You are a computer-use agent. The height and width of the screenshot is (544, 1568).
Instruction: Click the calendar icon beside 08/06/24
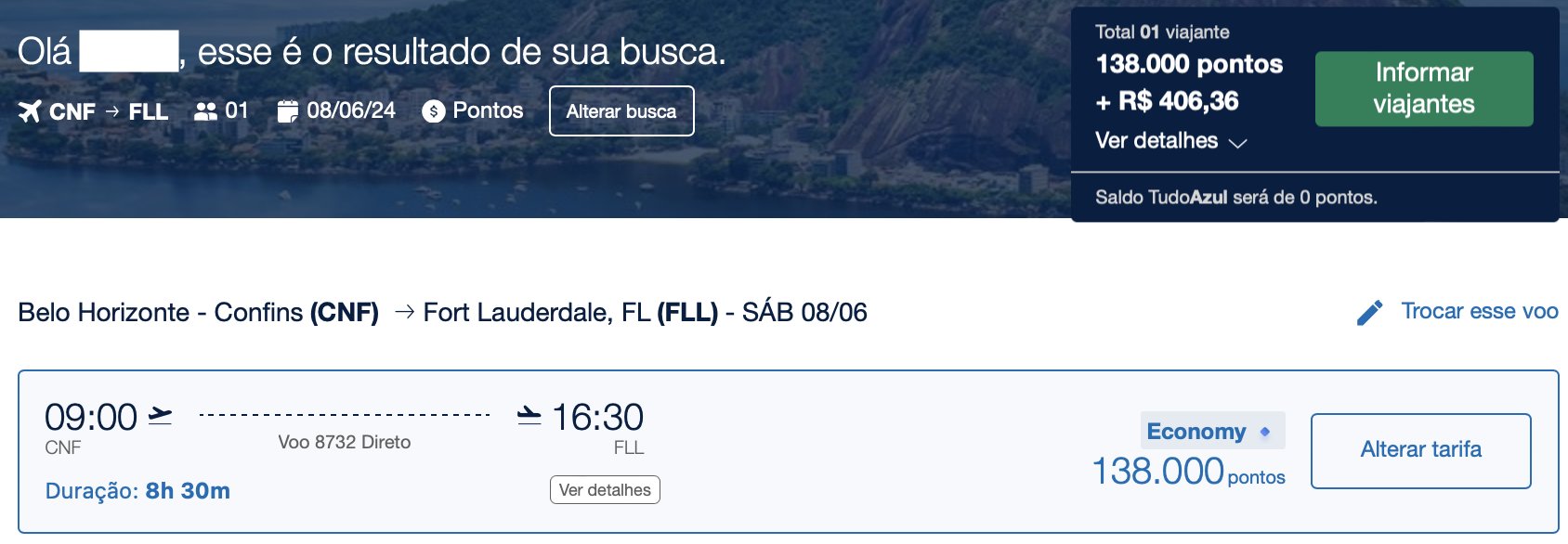[x=288, y=111]
